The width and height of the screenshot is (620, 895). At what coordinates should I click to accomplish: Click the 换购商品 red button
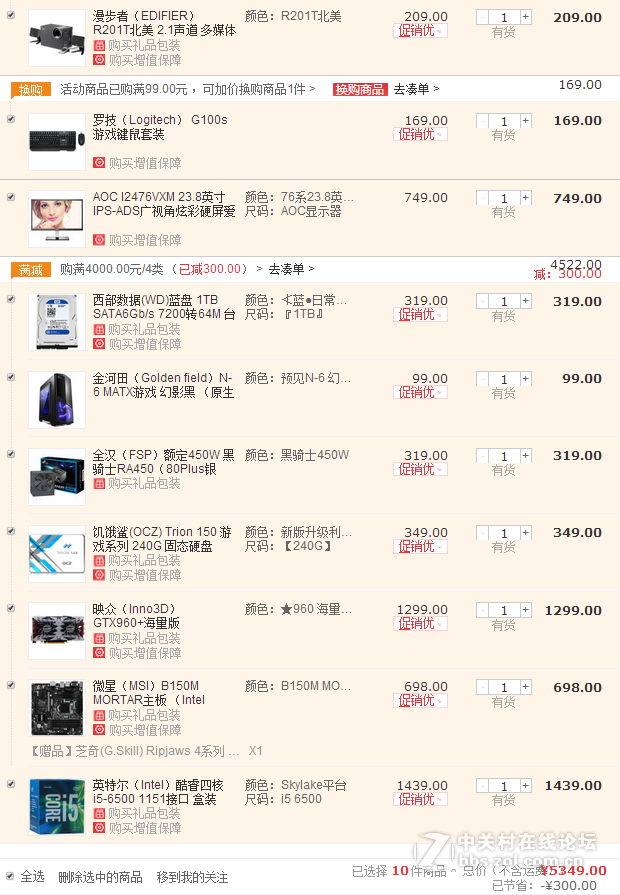click(360, 89)
